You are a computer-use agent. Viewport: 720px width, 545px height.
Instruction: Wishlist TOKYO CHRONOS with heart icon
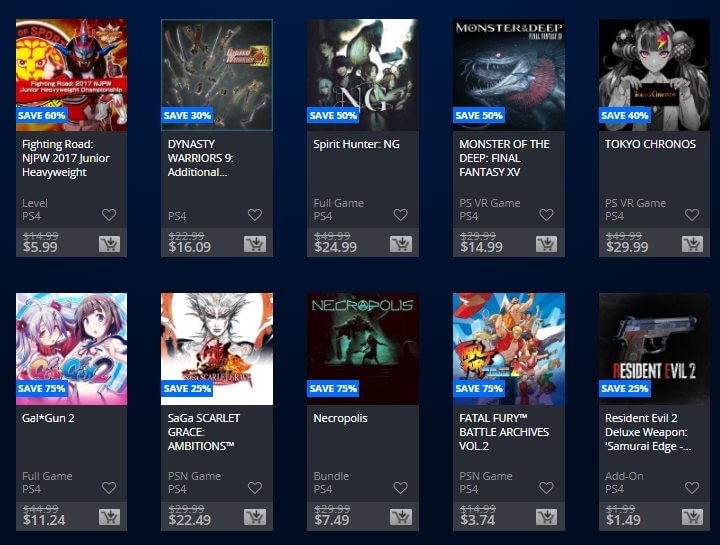(x=692, y=214)
